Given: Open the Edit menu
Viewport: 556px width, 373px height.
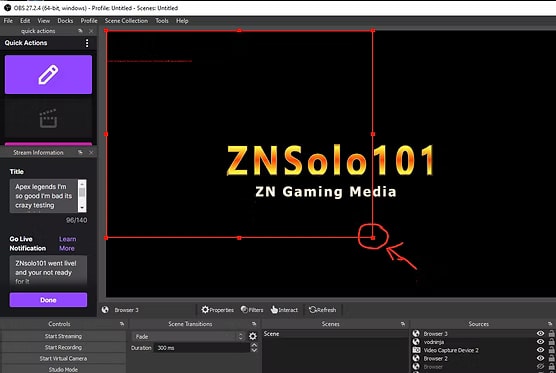Looking at the screenshot, I should [25, 21].
